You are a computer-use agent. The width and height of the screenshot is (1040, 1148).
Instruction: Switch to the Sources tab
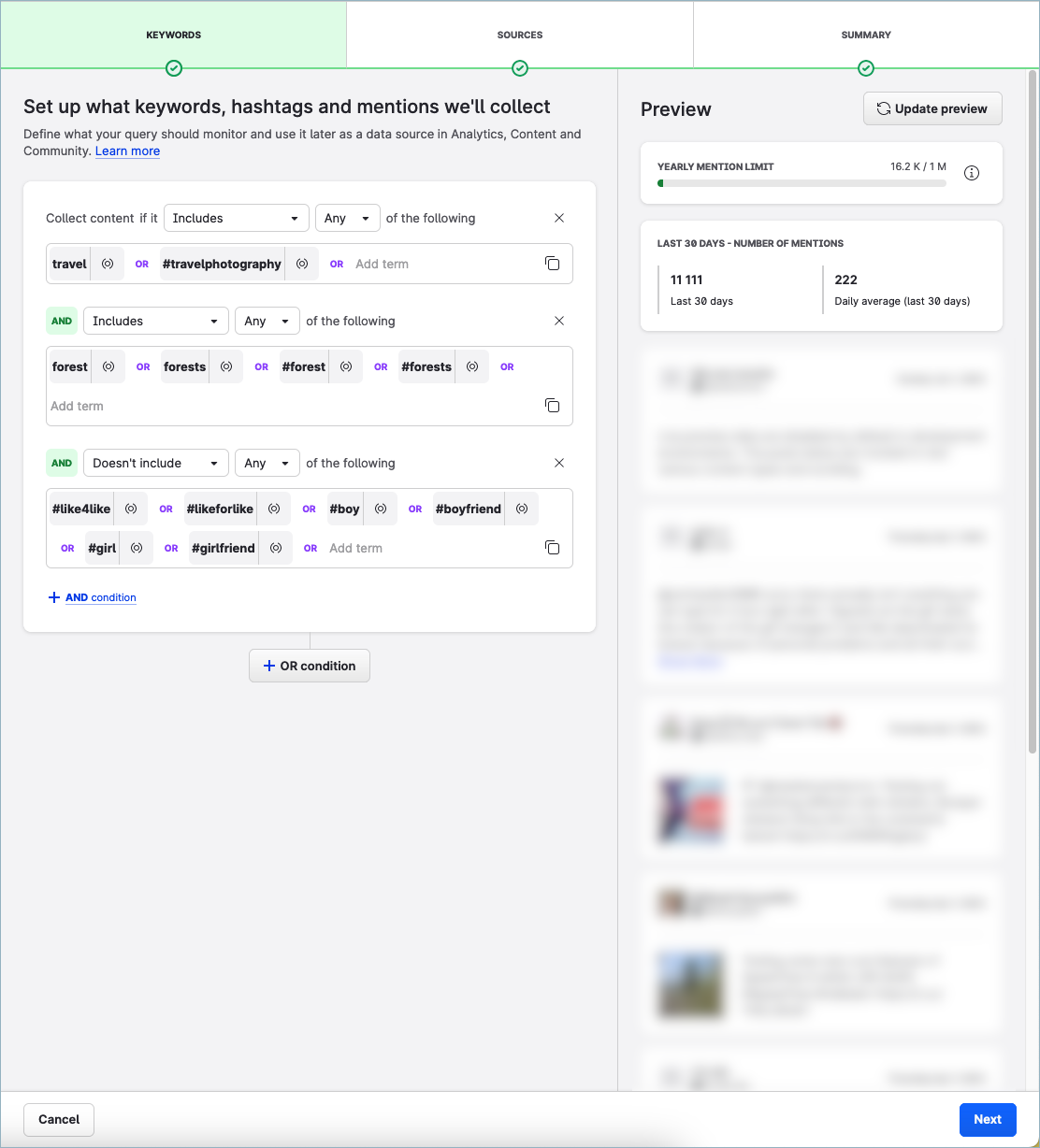(x=520, y=36)
